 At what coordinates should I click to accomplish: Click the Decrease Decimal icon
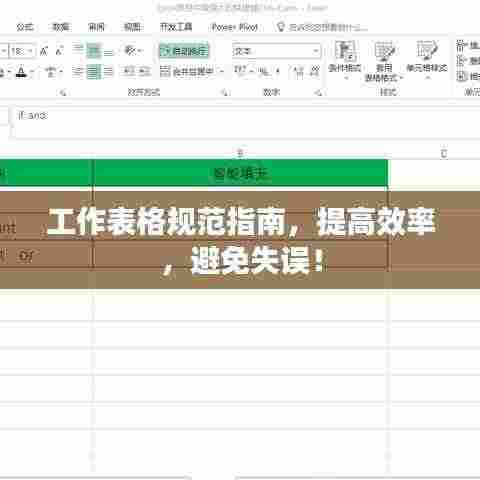pos(315,71)
